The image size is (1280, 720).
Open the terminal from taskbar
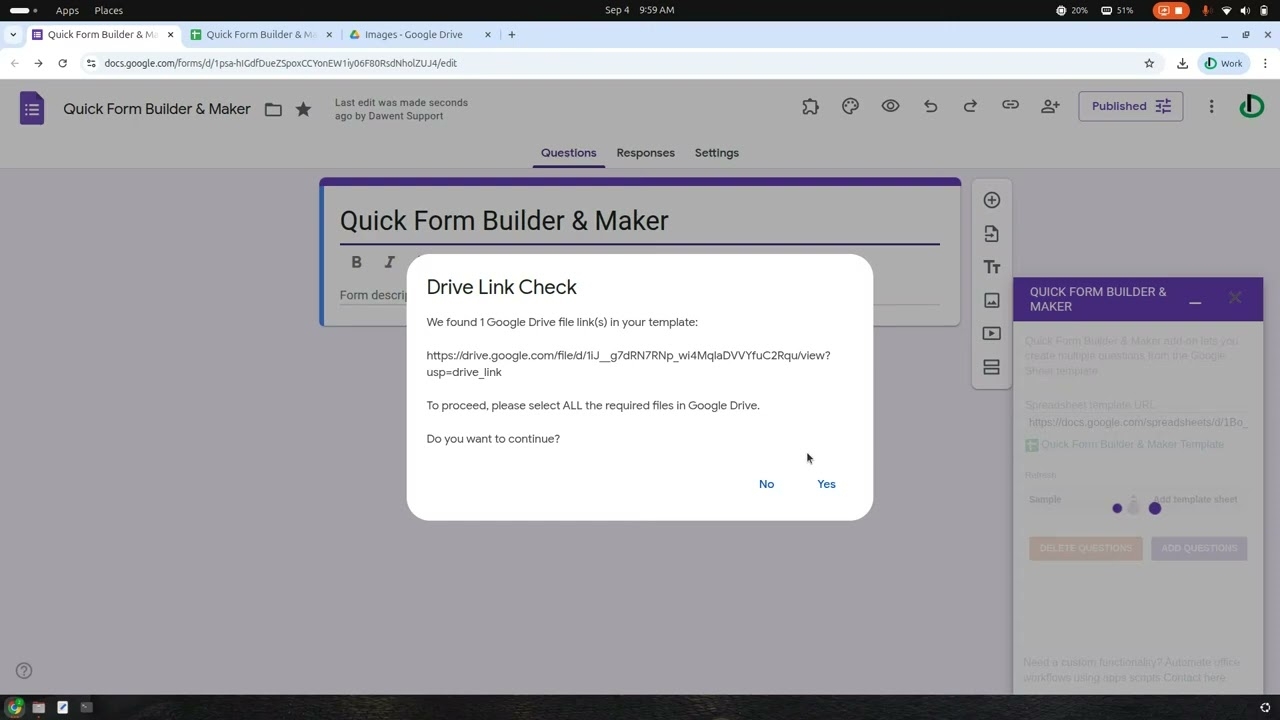(x=86, y=707)
